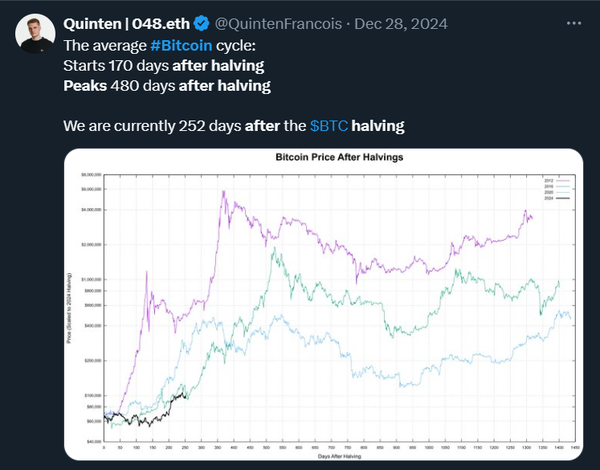Image resolution: width=600 pixels, height=470 pixels.
Task: Open the #Bitcoin hashtag link
Action: (186, 45)
